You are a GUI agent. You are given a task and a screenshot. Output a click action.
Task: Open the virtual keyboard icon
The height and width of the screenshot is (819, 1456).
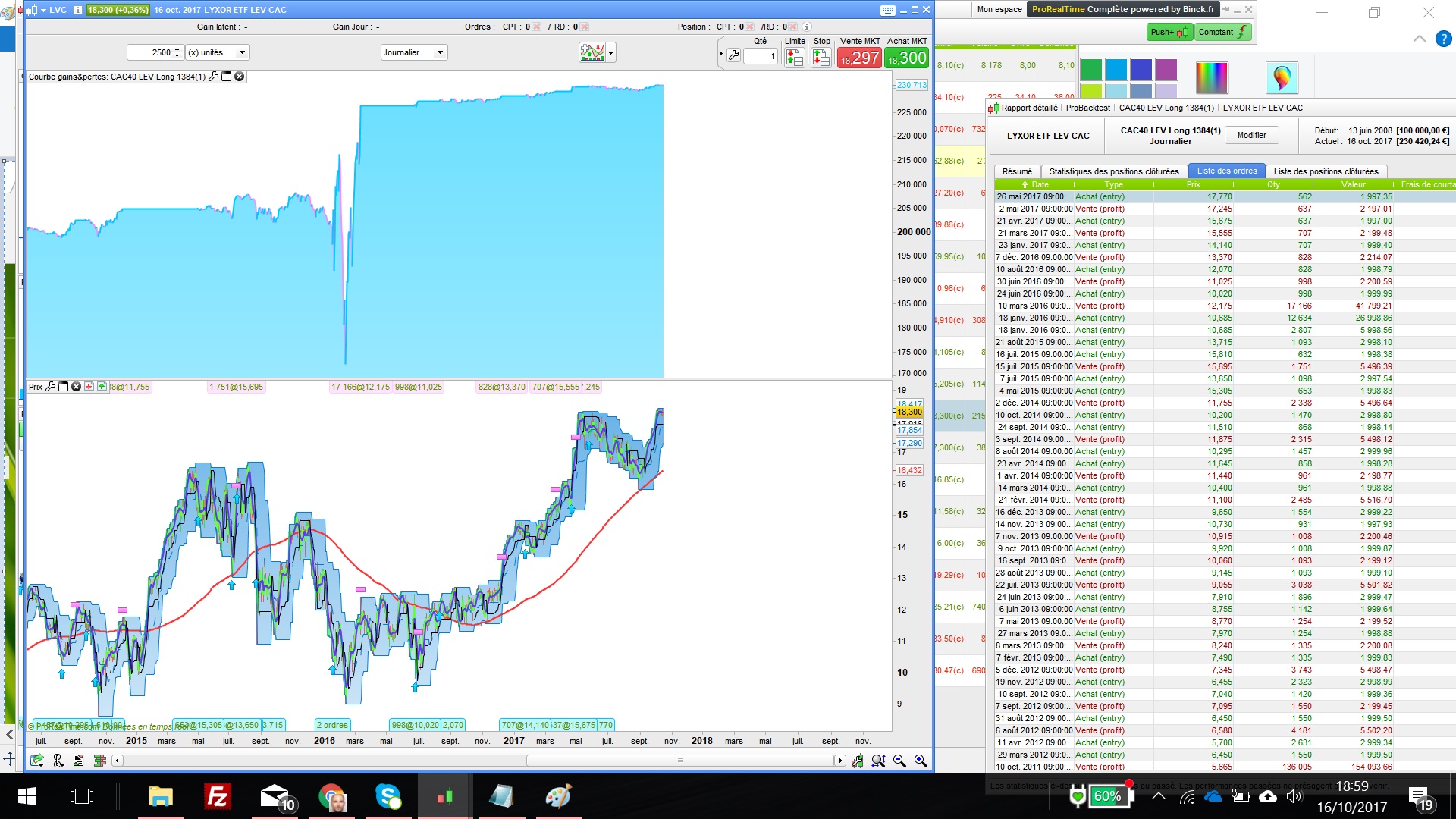click(x=887, y=10)
